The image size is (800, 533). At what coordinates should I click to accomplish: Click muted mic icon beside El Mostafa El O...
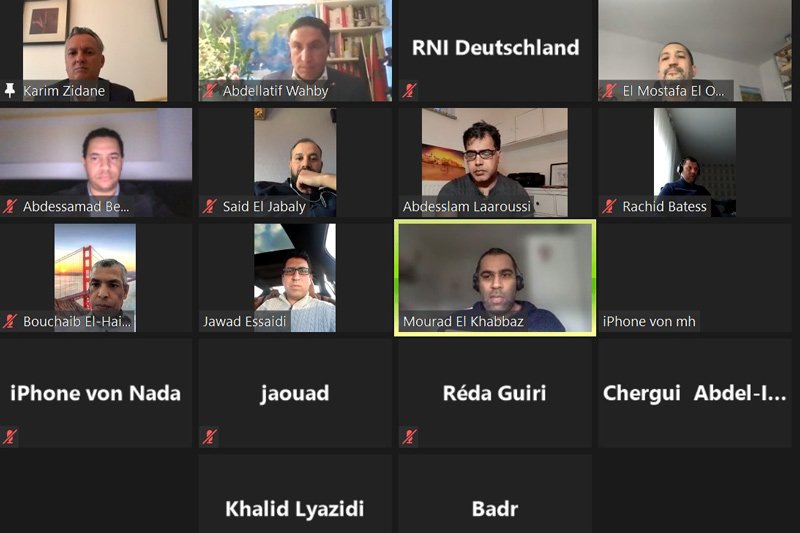tap(609, 91)
